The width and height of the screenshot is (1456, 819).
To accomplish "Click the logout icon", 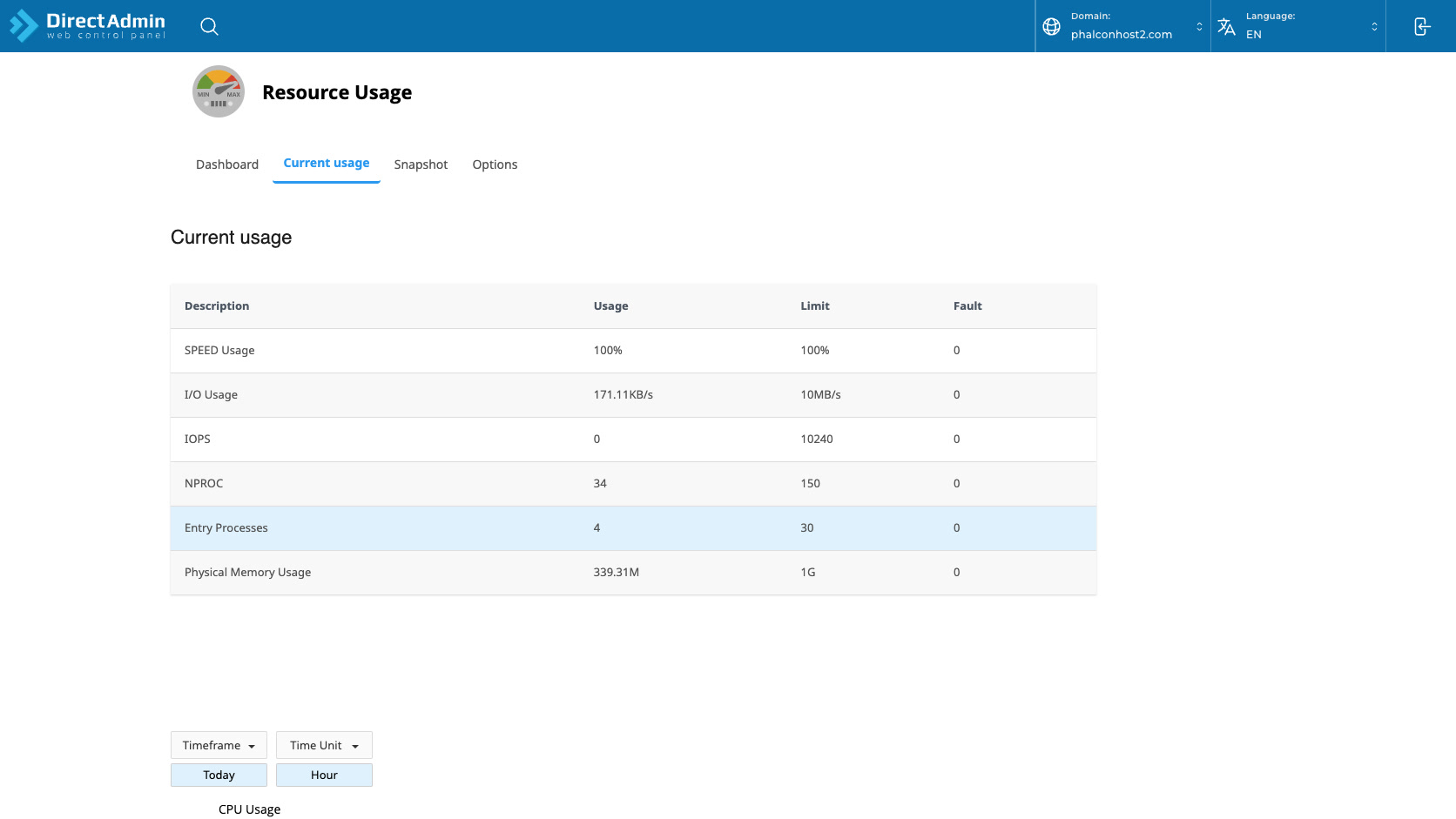I will (x=1421, y=26).
